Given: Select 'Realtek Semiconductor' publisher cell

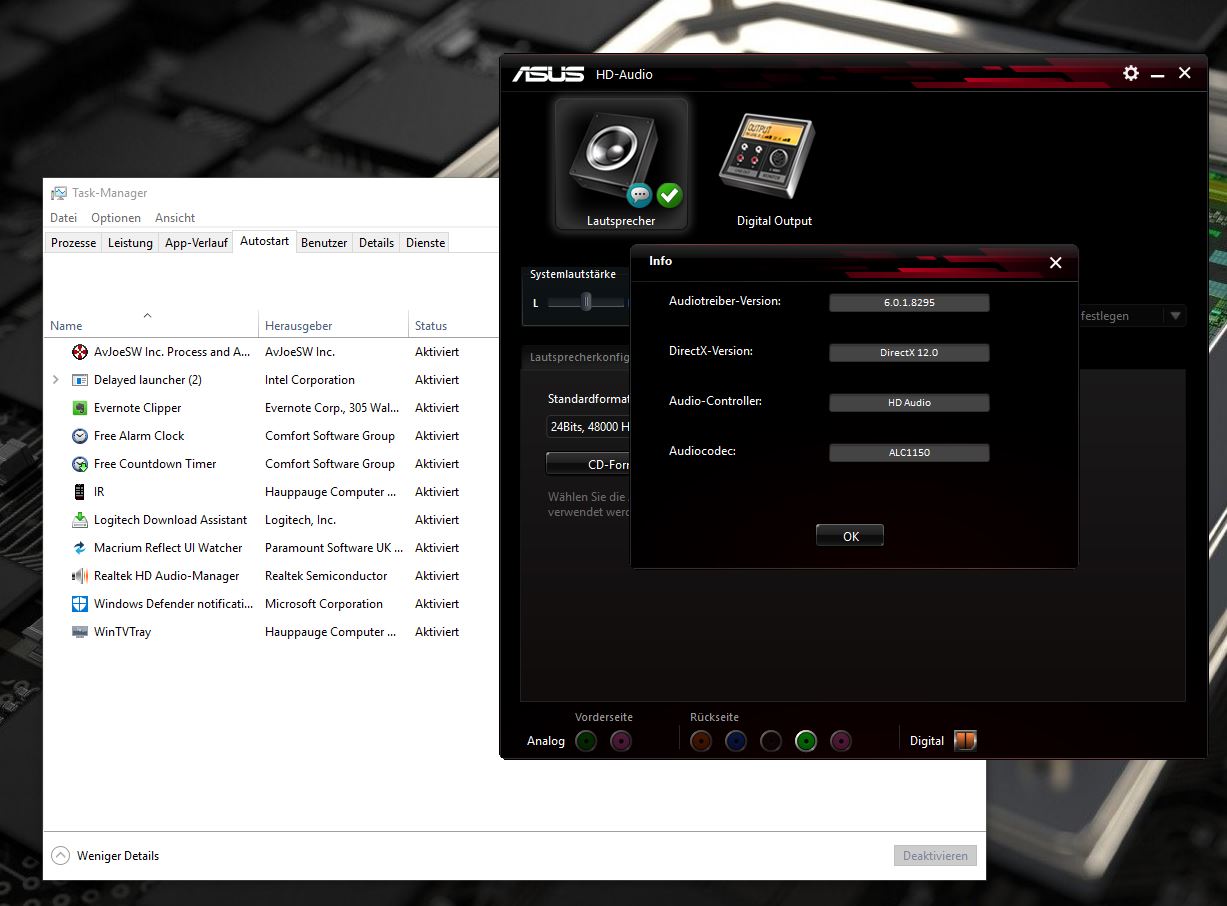Looking at the screenshot, I should [326, 576].
